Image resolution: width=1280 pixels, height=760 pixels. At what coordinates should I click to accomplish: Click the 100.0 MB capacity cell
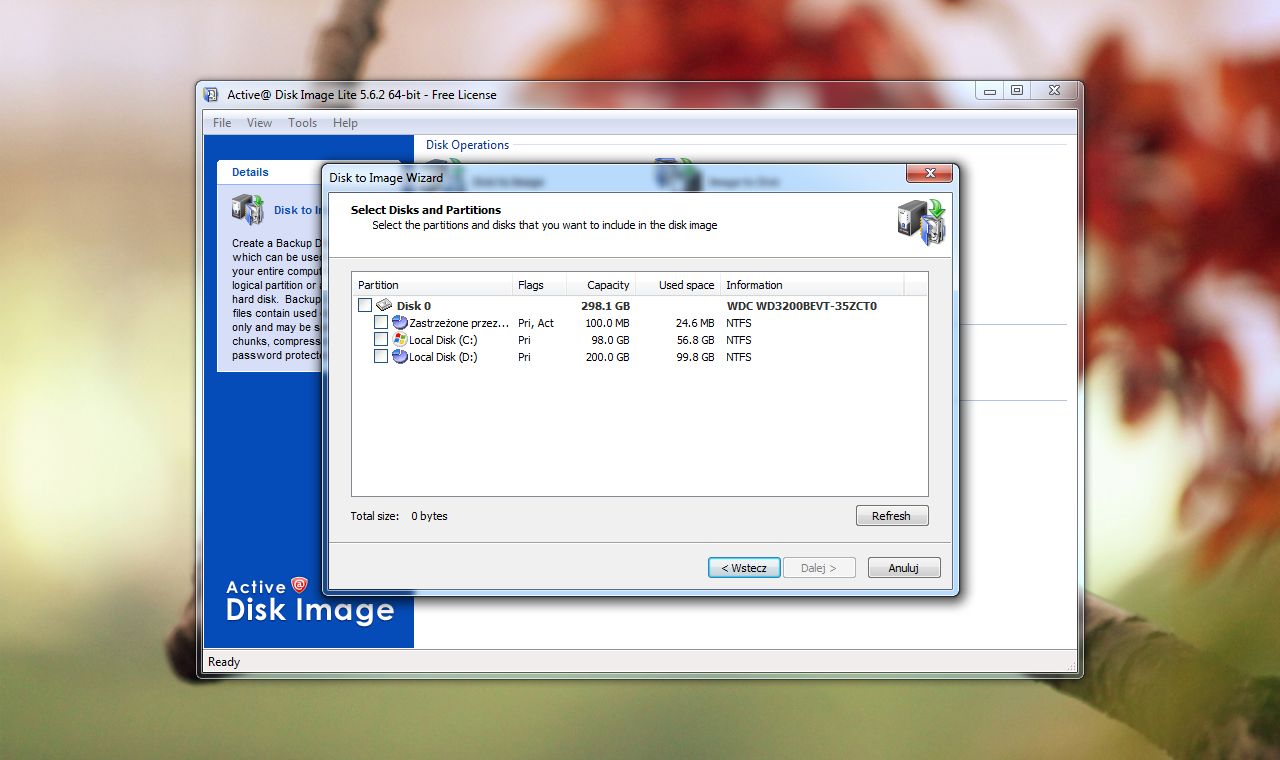607,323
